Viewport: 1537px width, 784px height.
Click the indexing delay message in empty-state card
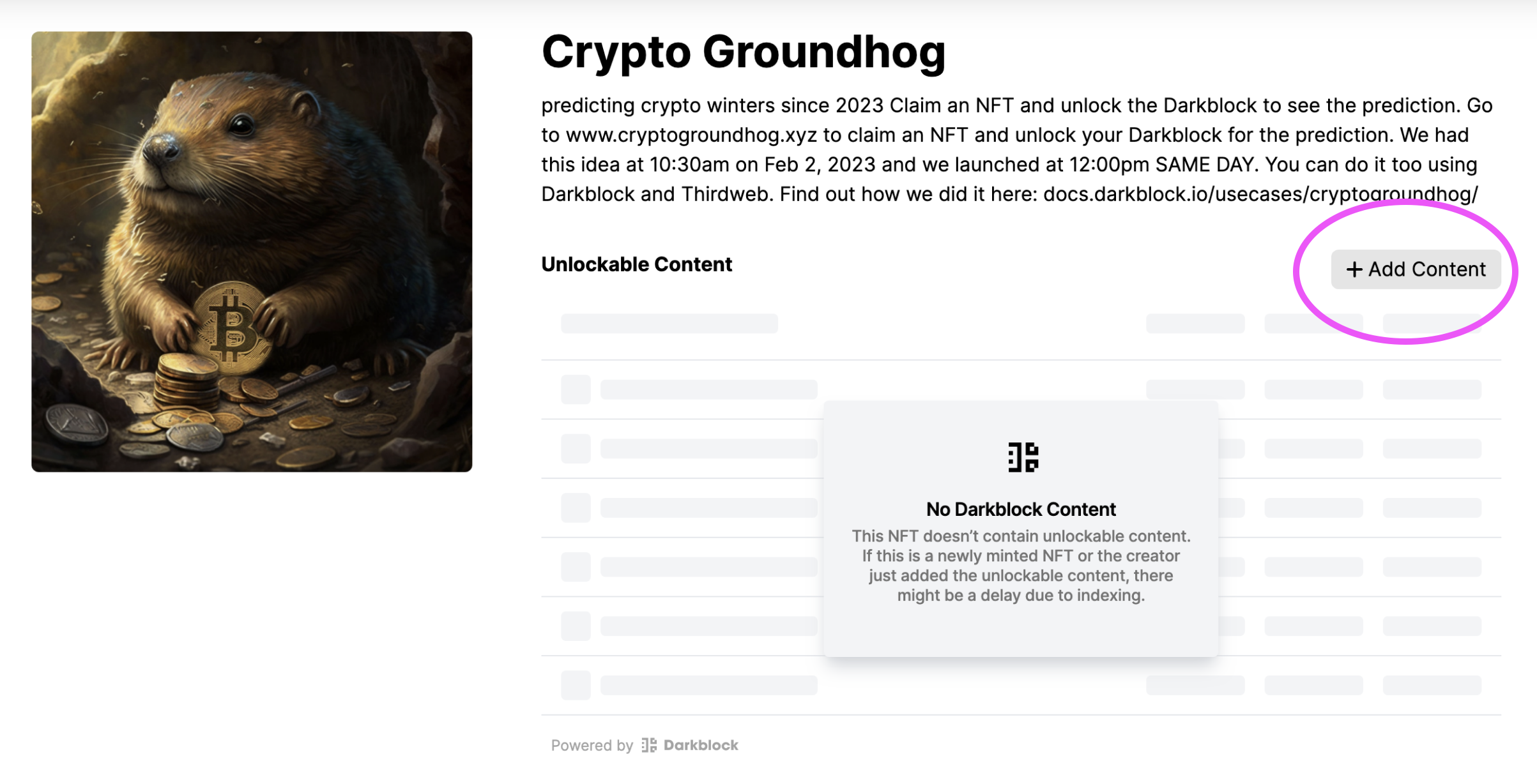coord(1021,566)
